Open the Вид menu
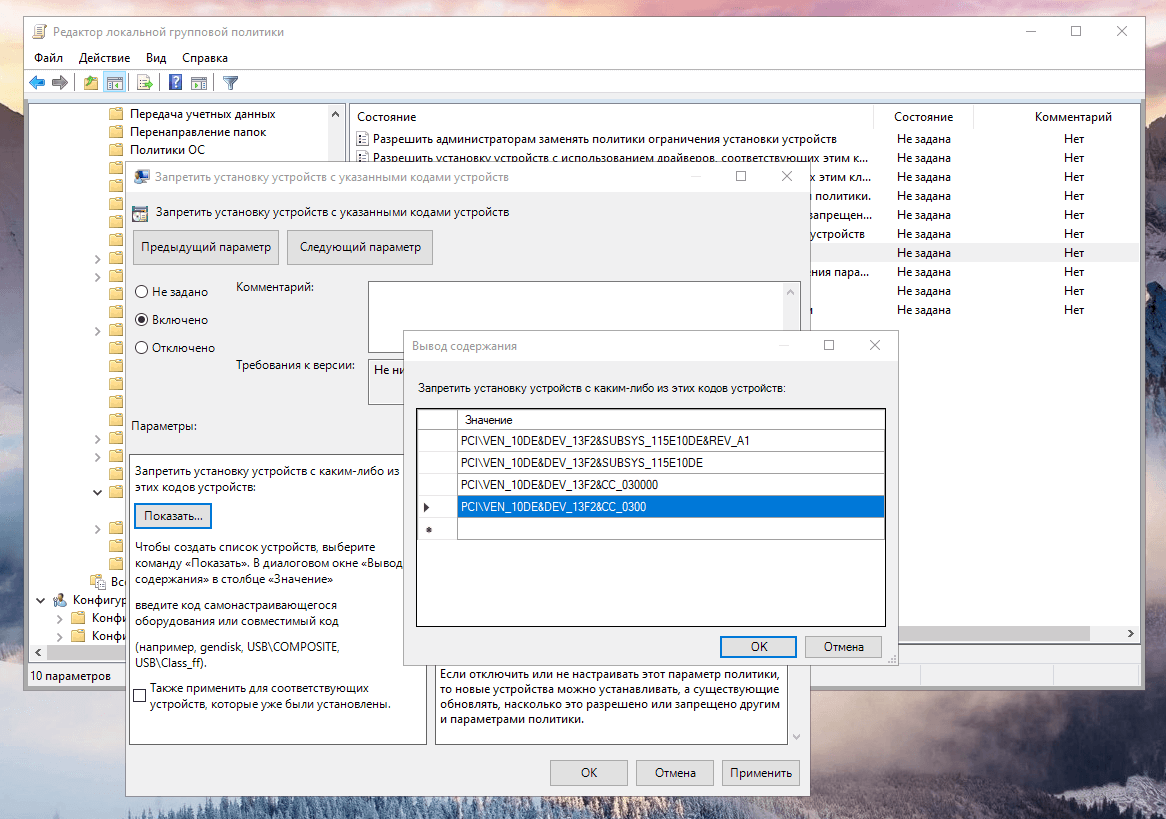 click(x=156, y=57)
